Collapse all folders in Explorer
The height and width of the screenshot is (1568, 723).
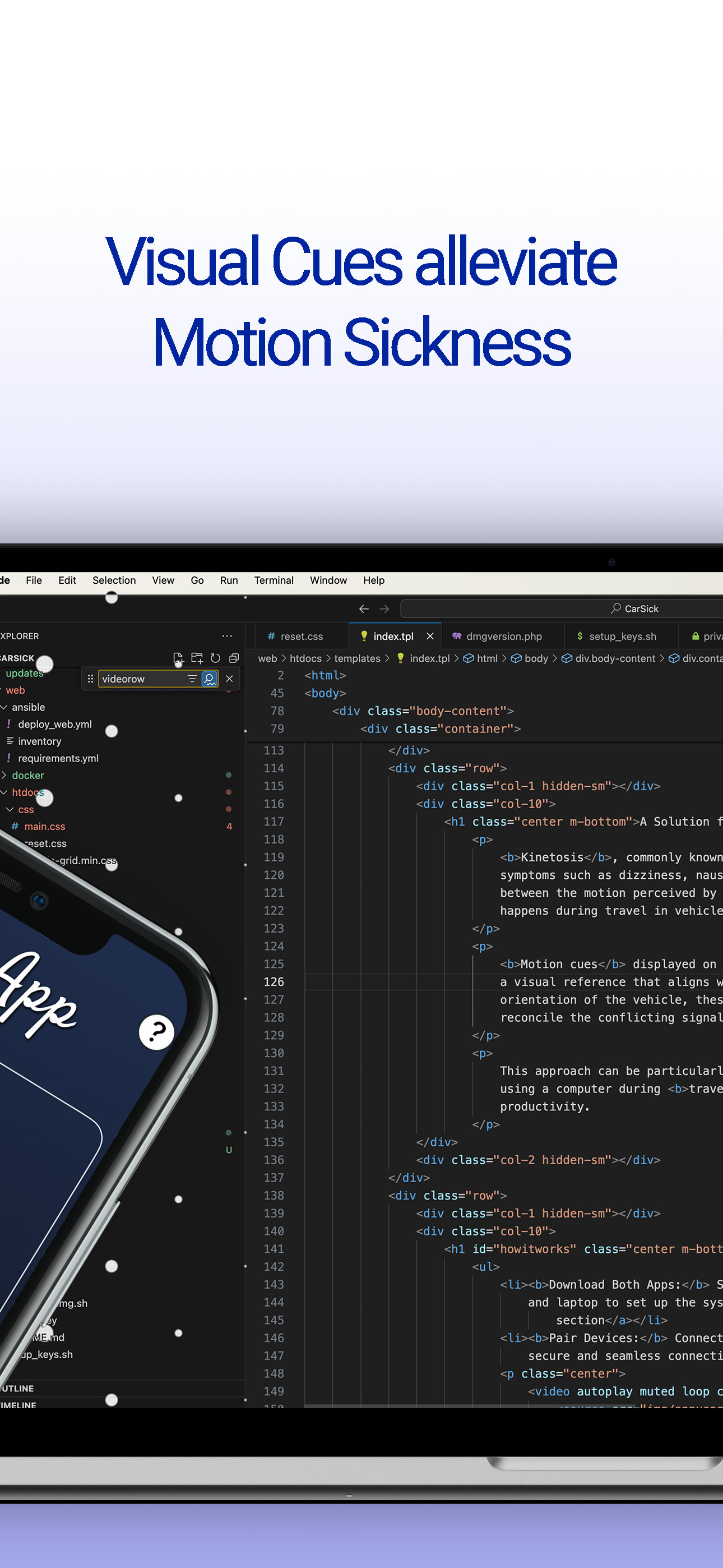pos(234,658)
